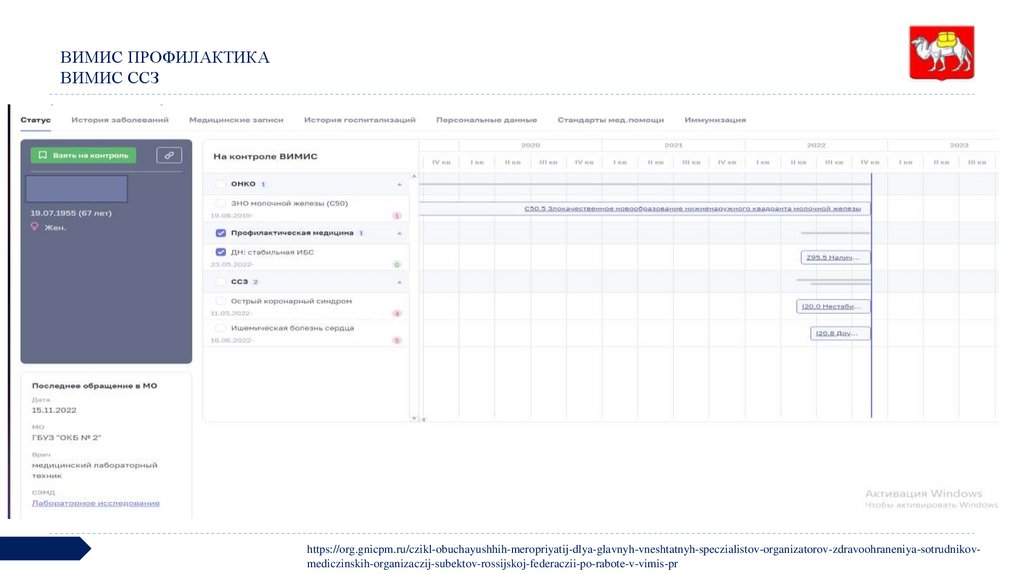Uncheck the Профилактическая медицина checkbox

[x=221, y=233]
